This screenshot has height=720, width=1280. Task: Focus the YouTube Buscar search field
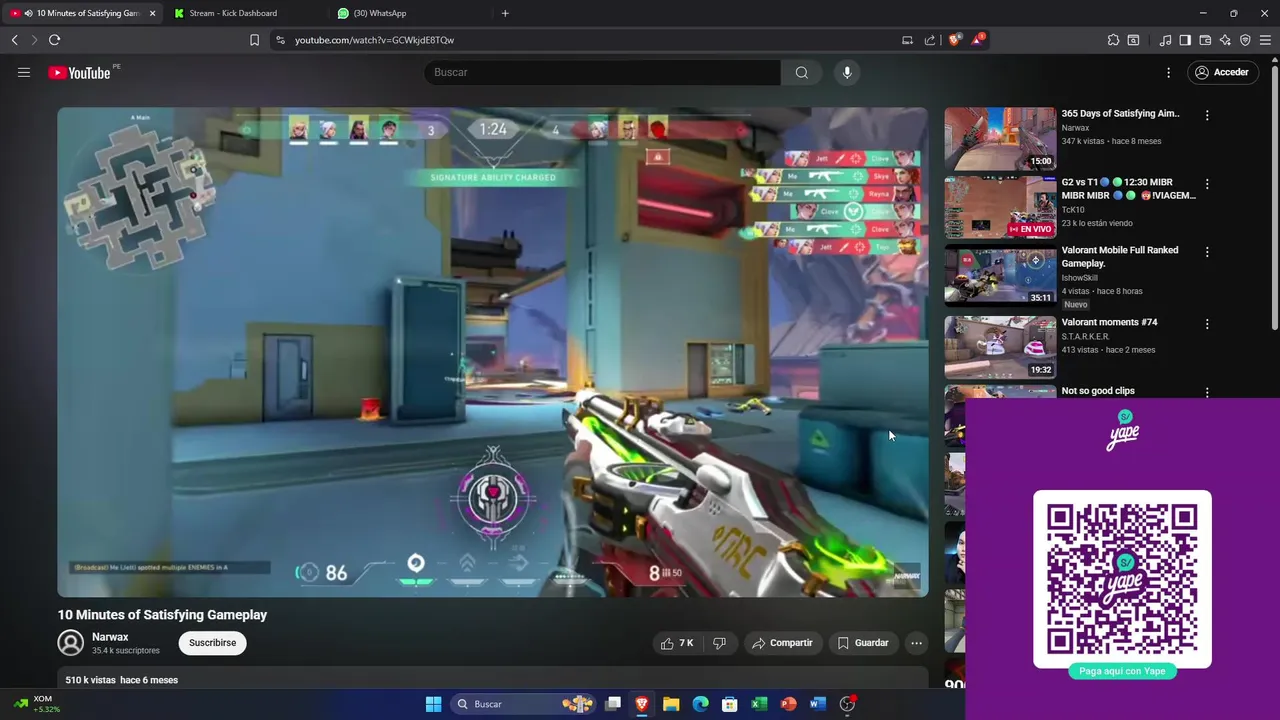[602, 72]
